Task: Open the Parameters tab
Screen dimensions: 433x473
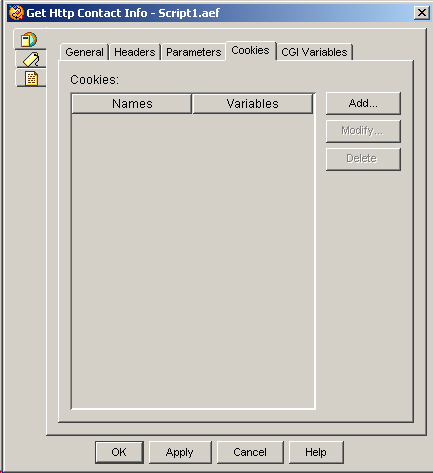Action: coord(193,52)
